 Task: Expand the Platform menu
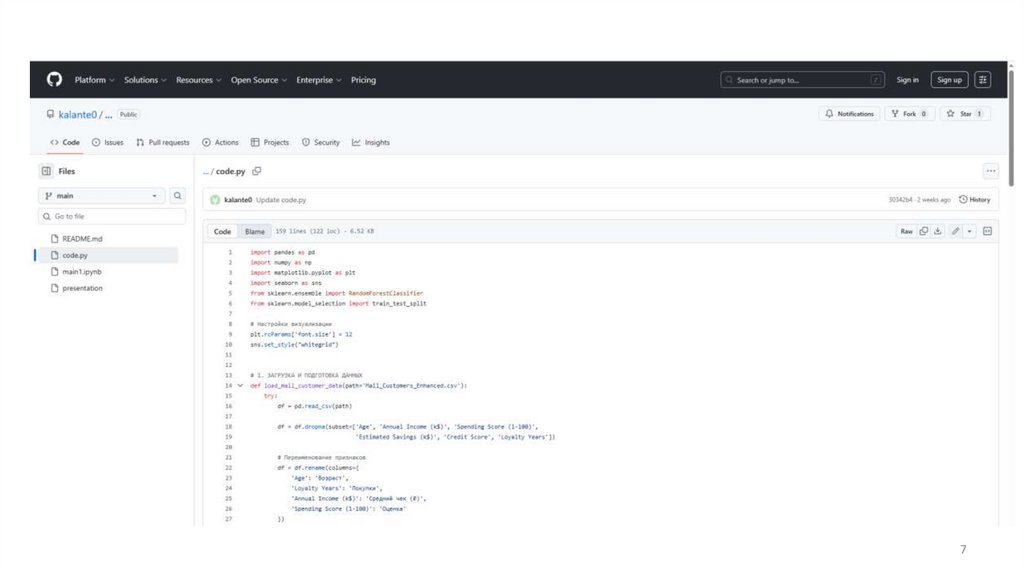[94, 80]
